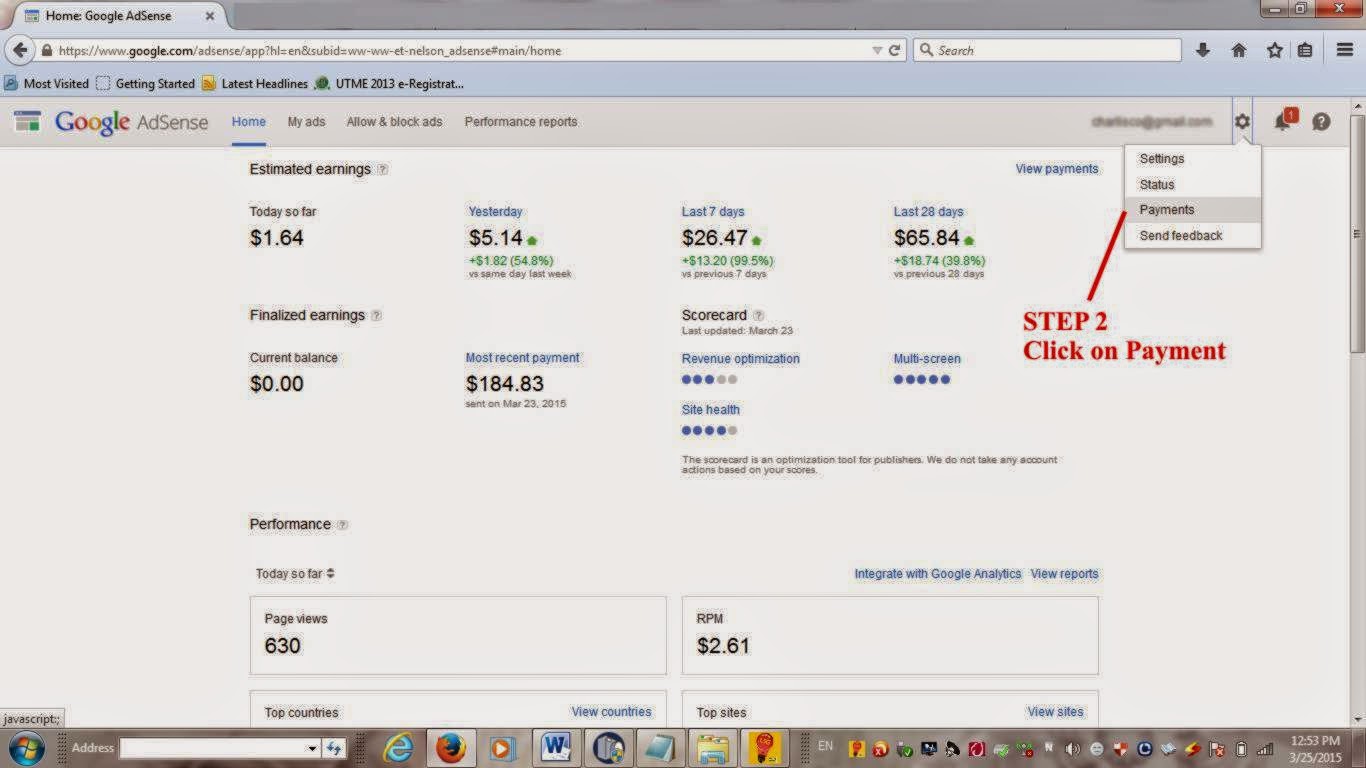This screenshot has height=768, width=1366.
Task: Open the AdSense notifications bell
Action: [1282, 121]
